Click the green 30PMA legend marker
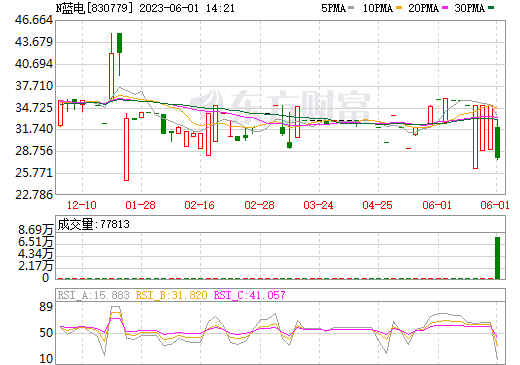The width and height of the screenshot is (520, 365). (491, 8)
